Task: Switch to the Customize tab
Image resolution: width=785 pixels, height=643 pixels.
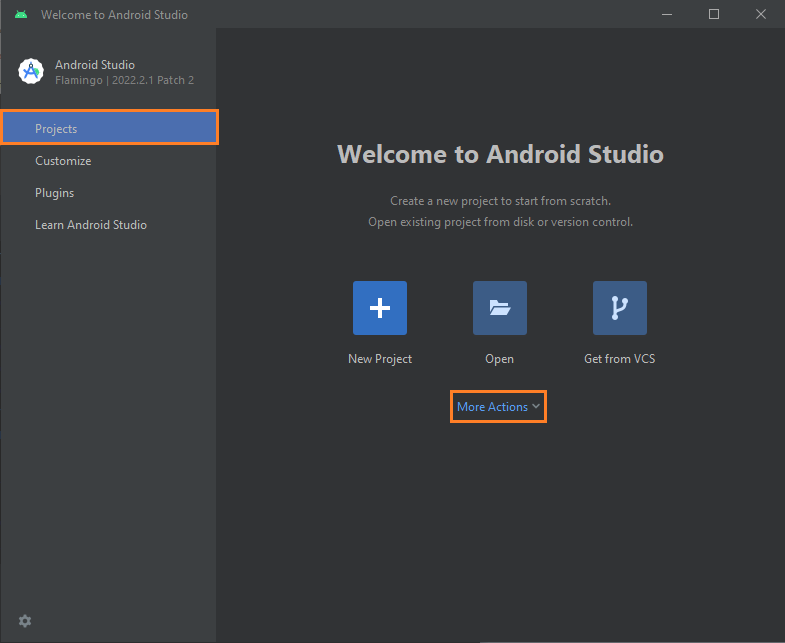Action: [108, 161]
